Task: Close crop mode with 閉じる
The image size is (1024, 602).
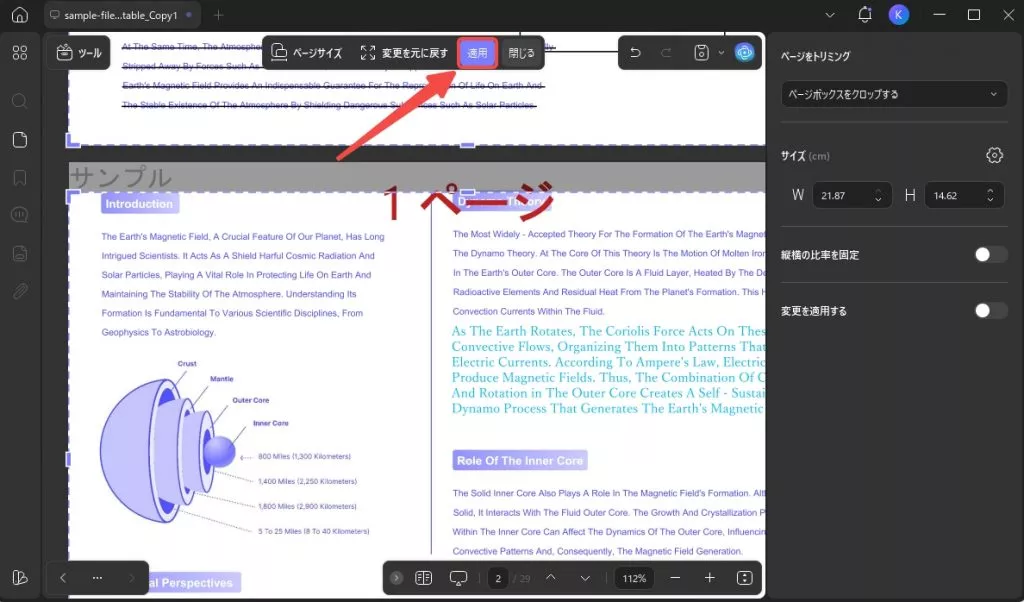Action: [521, 53]
